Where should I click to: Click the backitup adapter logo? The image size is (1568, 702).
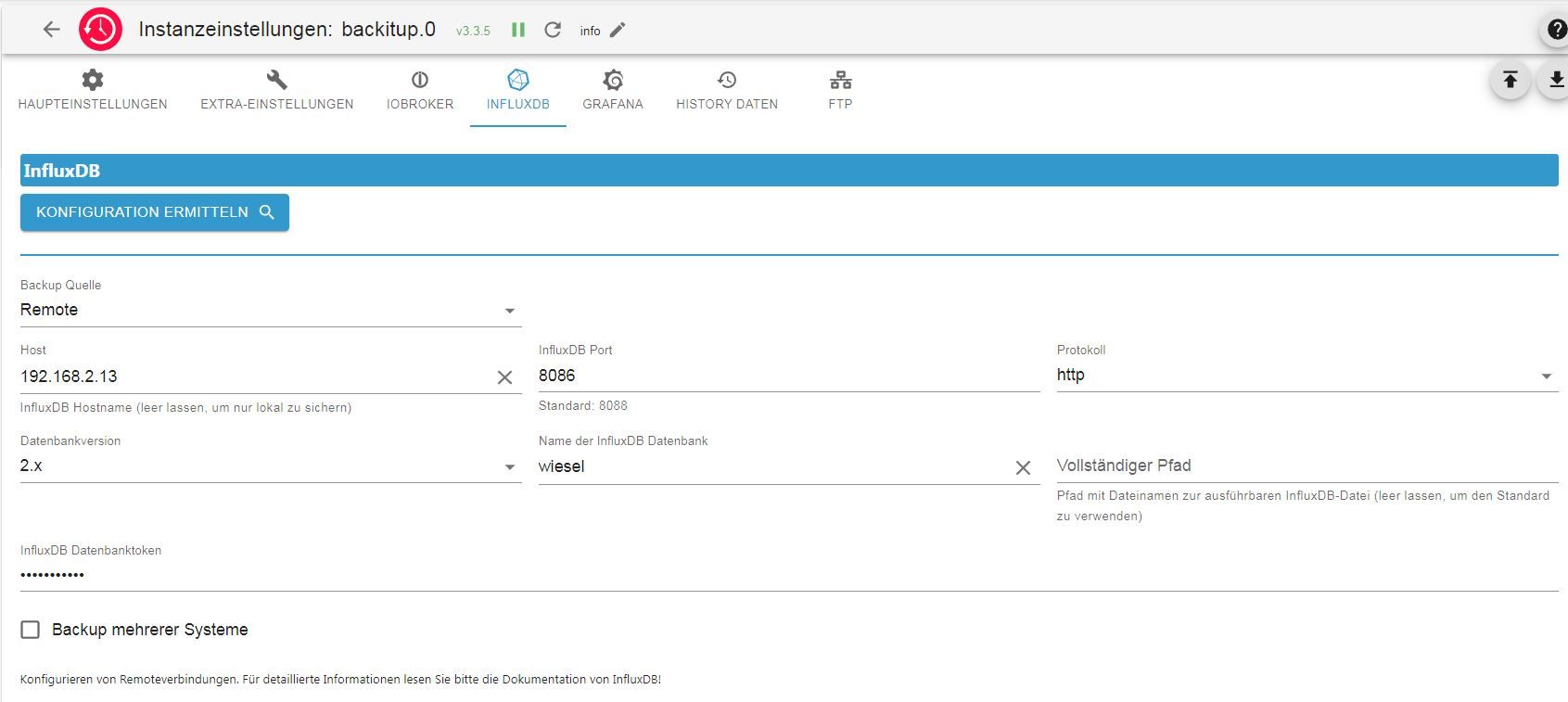100,30
